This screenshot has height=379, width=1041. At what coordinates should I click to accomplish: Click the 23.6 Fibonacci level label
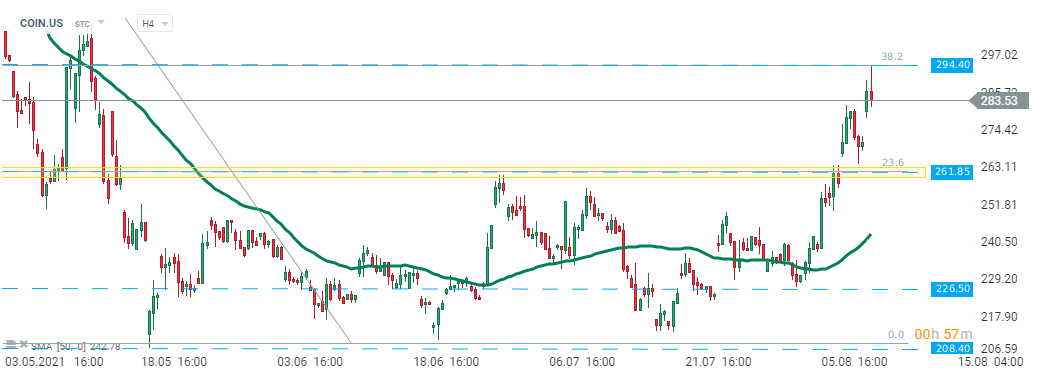pos(892,162)
